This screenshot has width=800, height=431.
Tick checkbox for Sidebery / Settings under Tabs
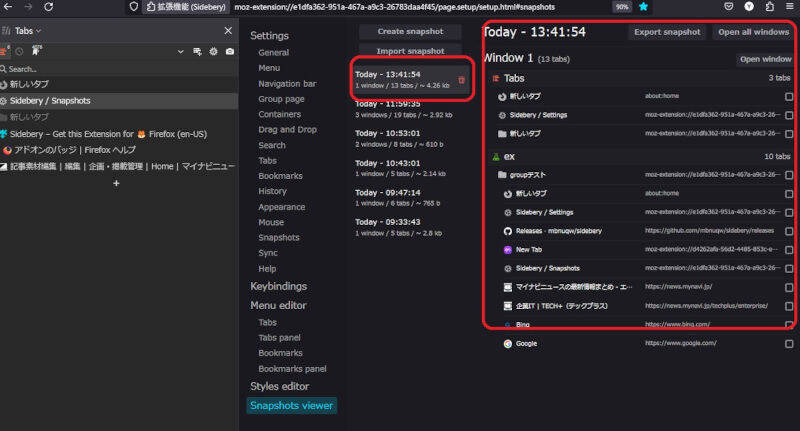tap(789, 115)
